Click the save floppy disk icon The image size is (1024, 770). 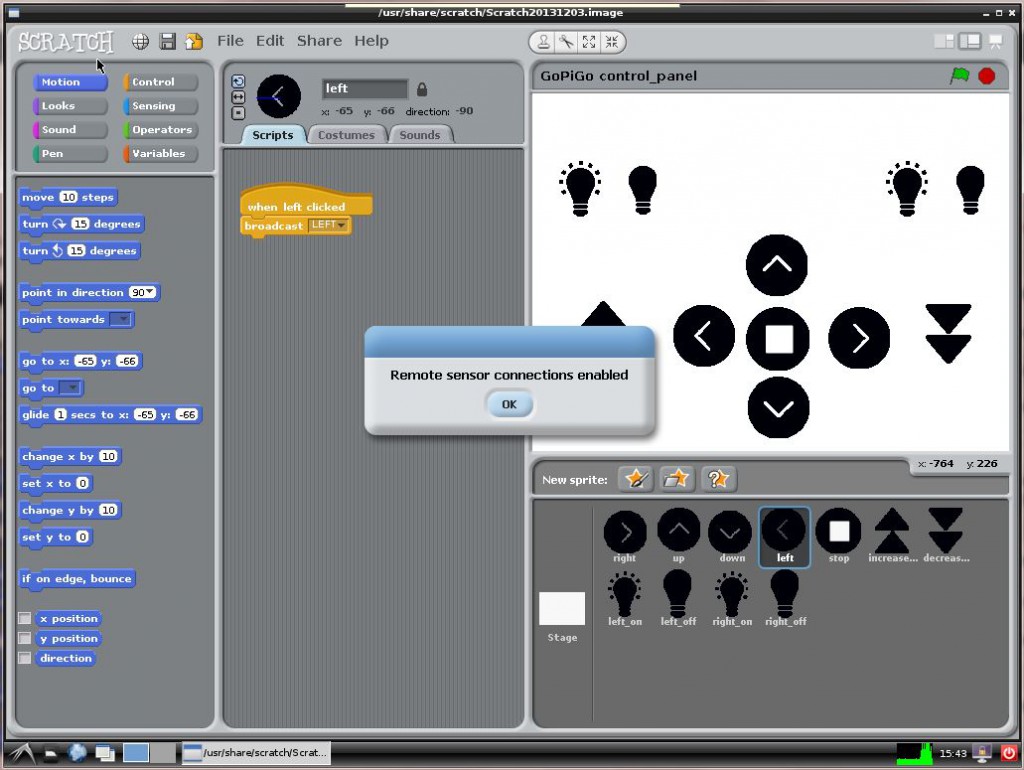pos(168,42)
